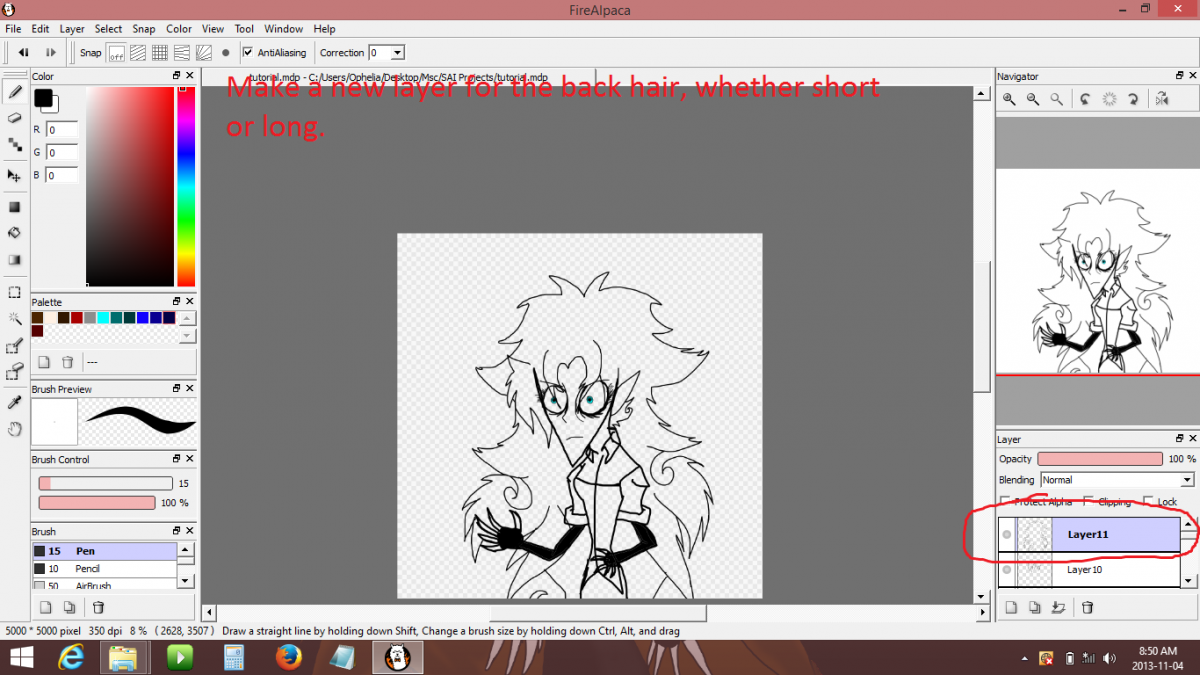Select the Eyedropper tool
Screen dimensions: 1200x675
click(15, 402)
